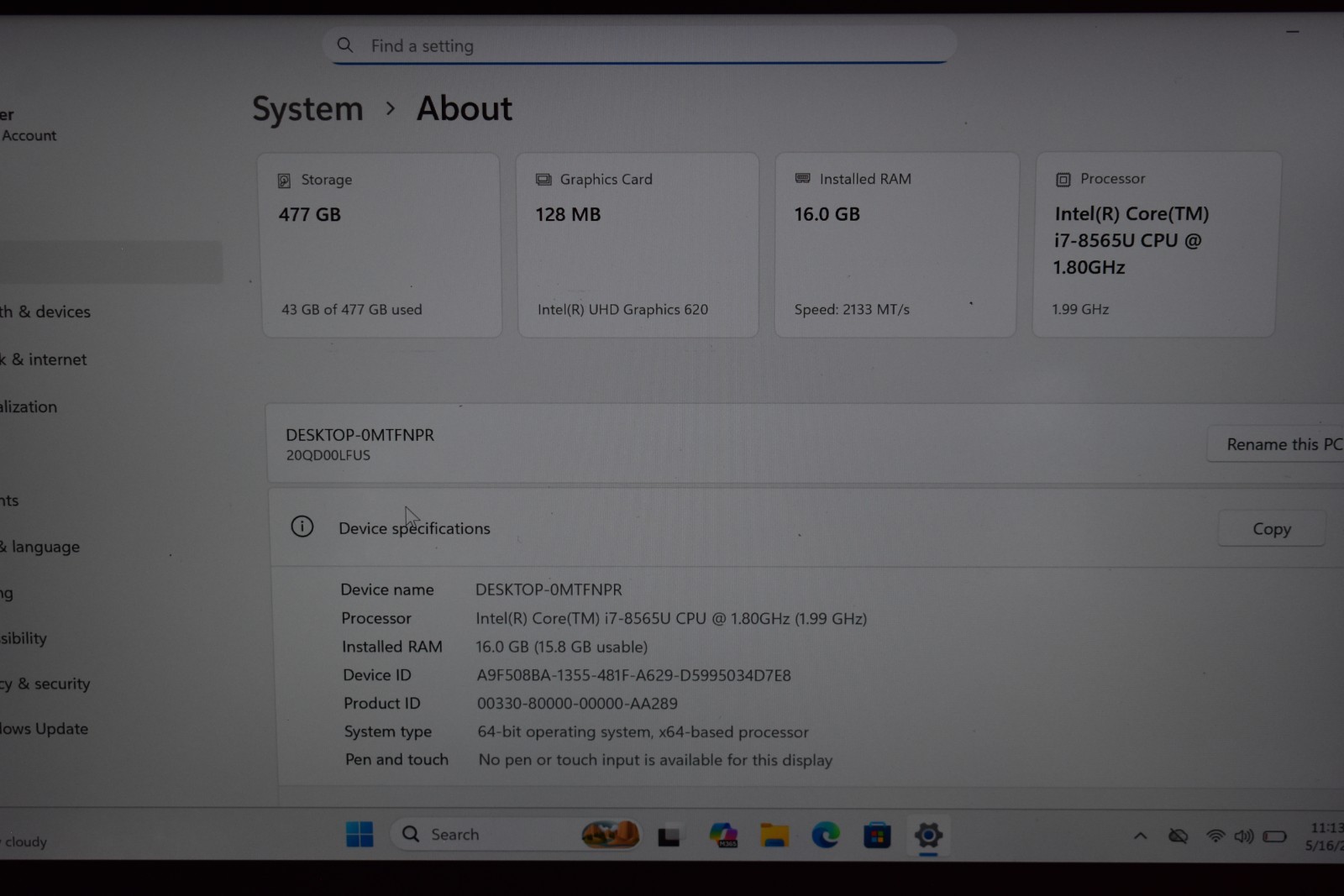Click the Local Account profile entry

pos(29,126)
